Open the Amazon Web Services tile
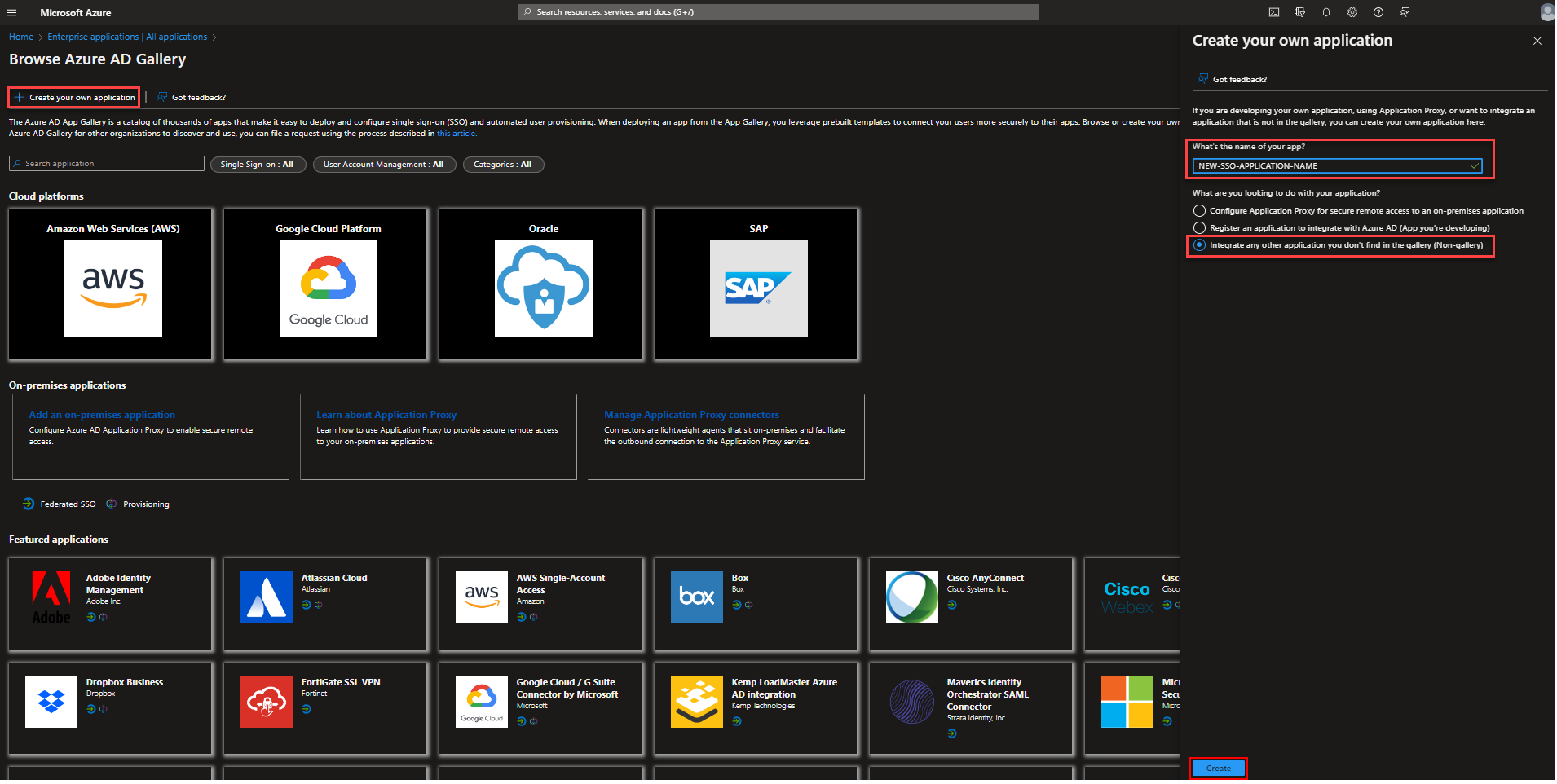The image size is (1557, 784). [111, 284]
